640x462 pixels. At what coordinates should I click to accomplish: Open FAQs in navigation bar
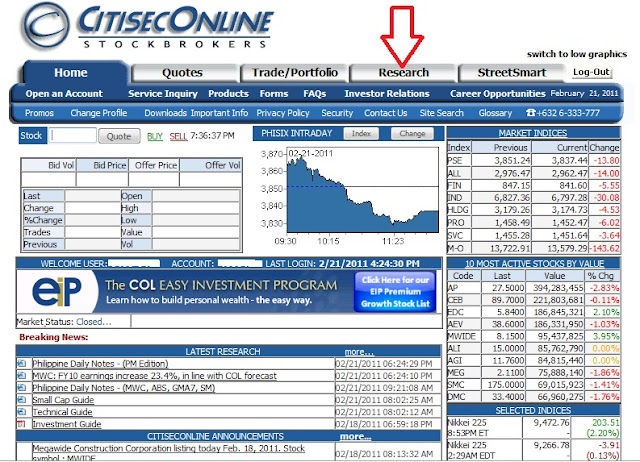[315, 93]
